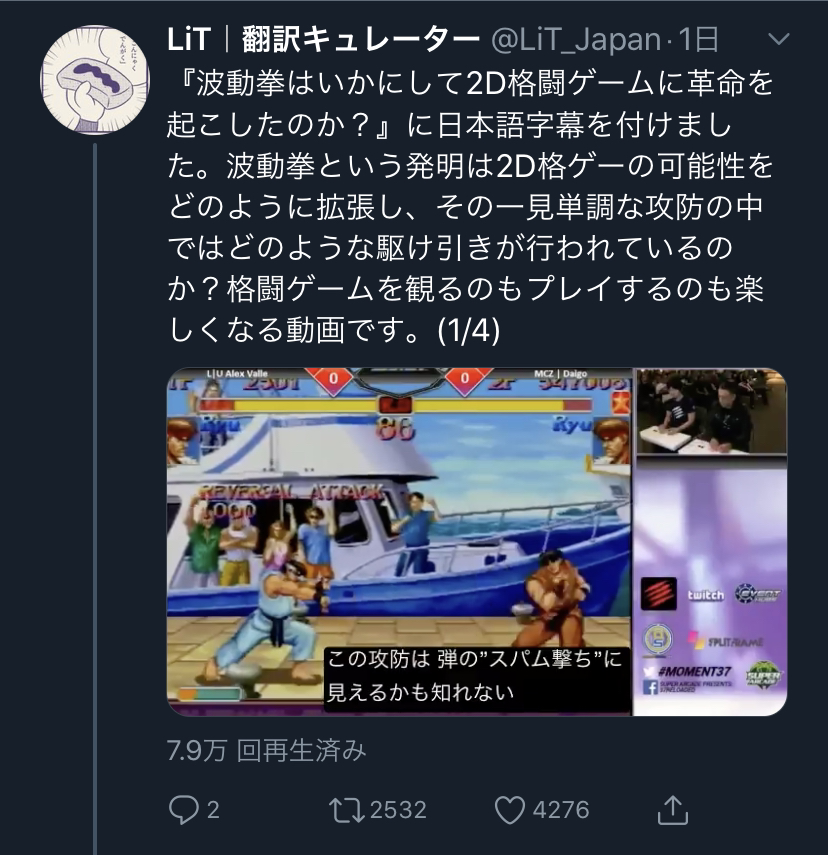This screenshot has height=855, width=828.
Task: Open the LiT profile avatar
Action: pyautogui.click(x=95, y=80)
